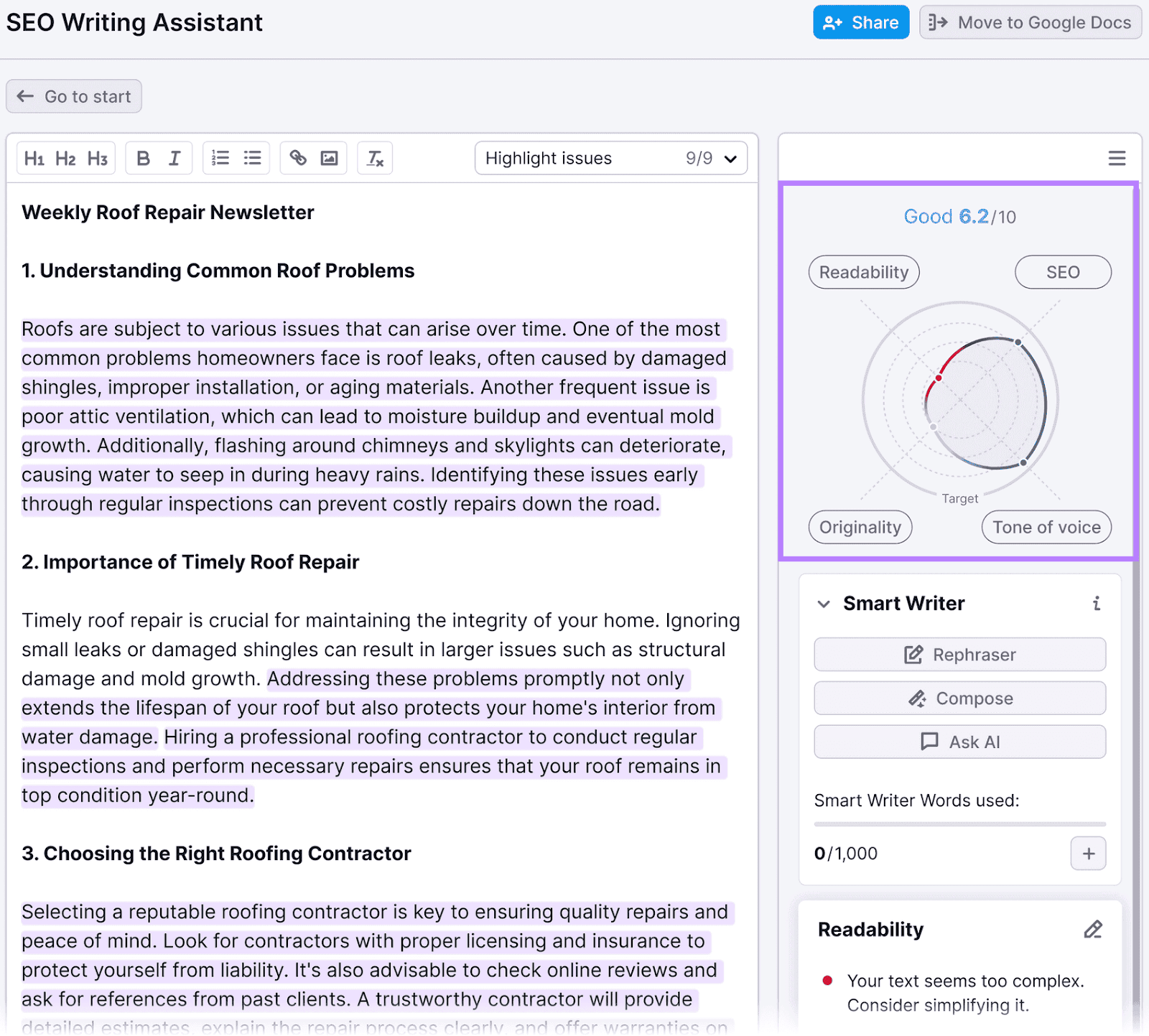Select the Tone of voice score filter
This screenshot has height=1036, width=1149.
(x=1046, y=527)
